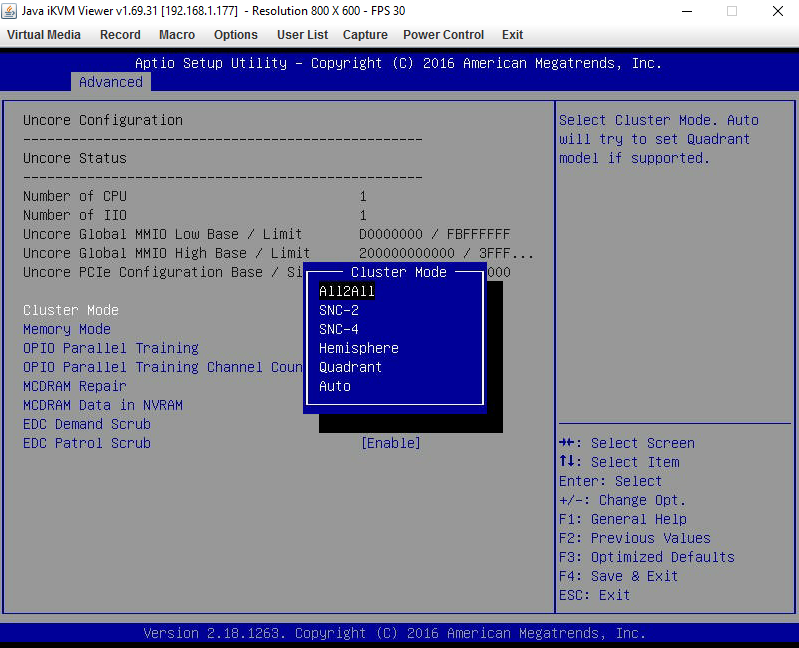Click the Aptio Setup Utility header text
Viewport: 799px width, 648px height.
point(398,63)
